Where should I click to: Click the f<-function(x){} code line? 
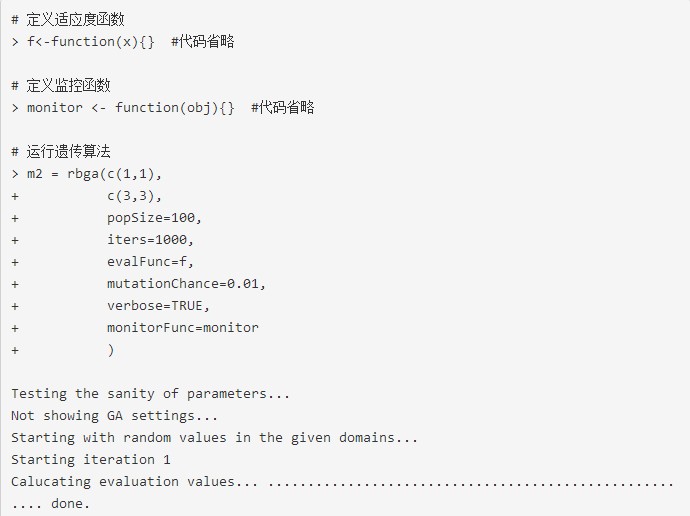pyautogui.click(x=91, y=42)
